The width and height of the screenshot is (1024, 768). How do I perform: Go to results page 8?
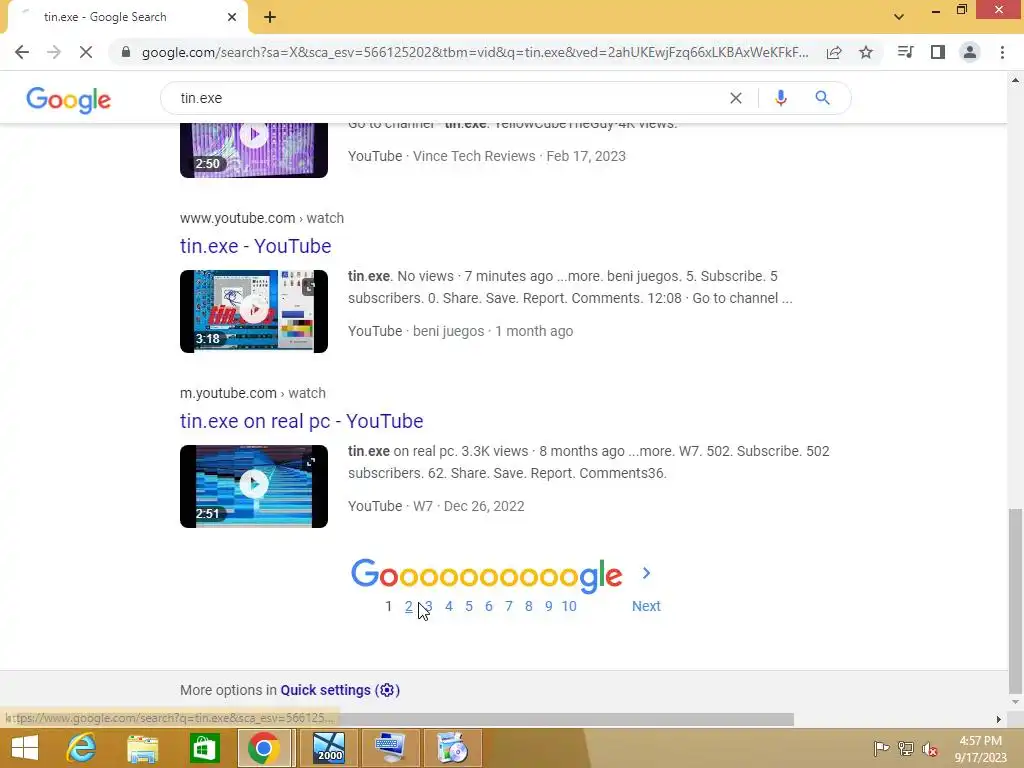pyautogui.click(x=528, y=606)
